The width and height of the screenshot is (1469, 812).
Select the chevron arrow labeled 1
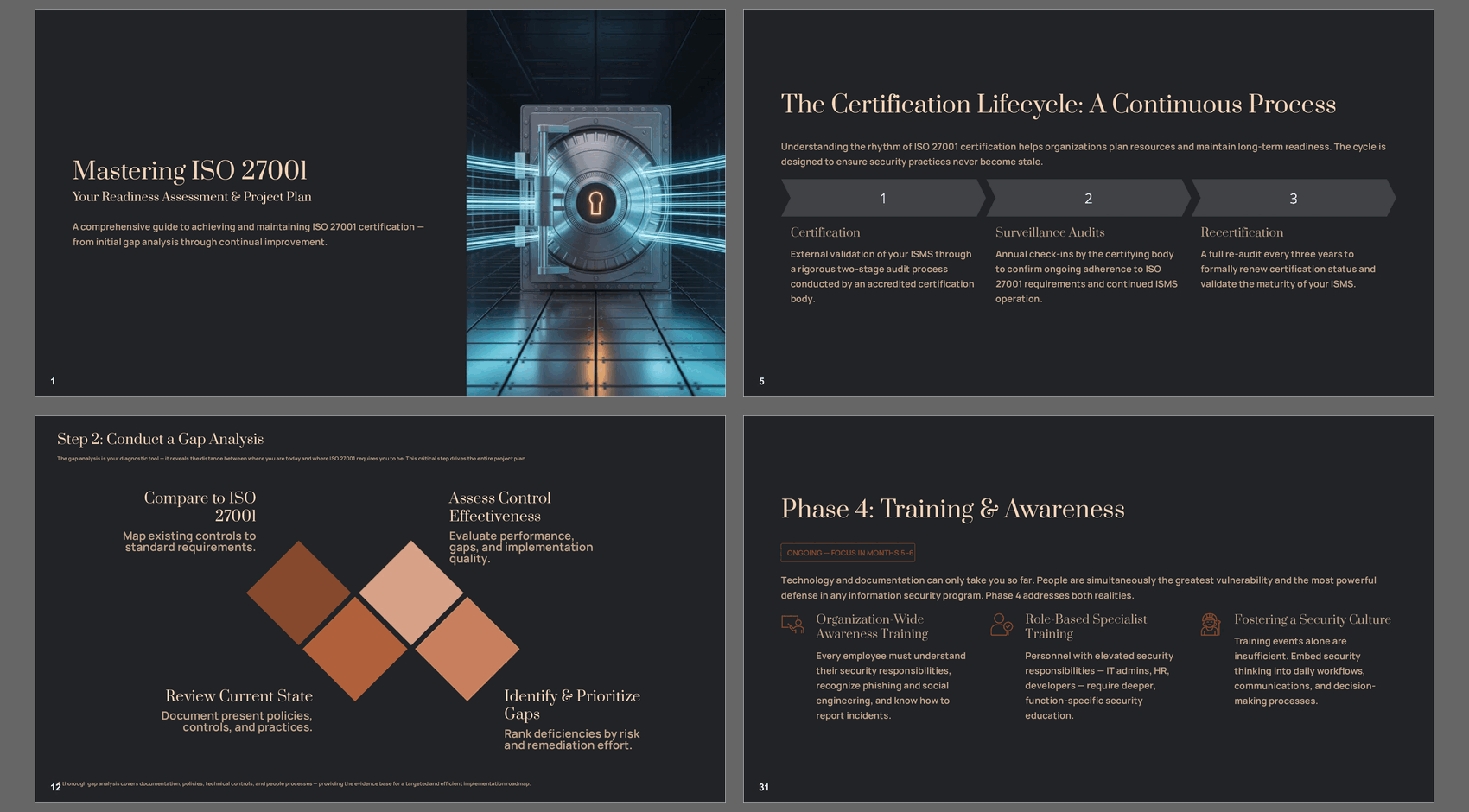[x=882, y=198]
